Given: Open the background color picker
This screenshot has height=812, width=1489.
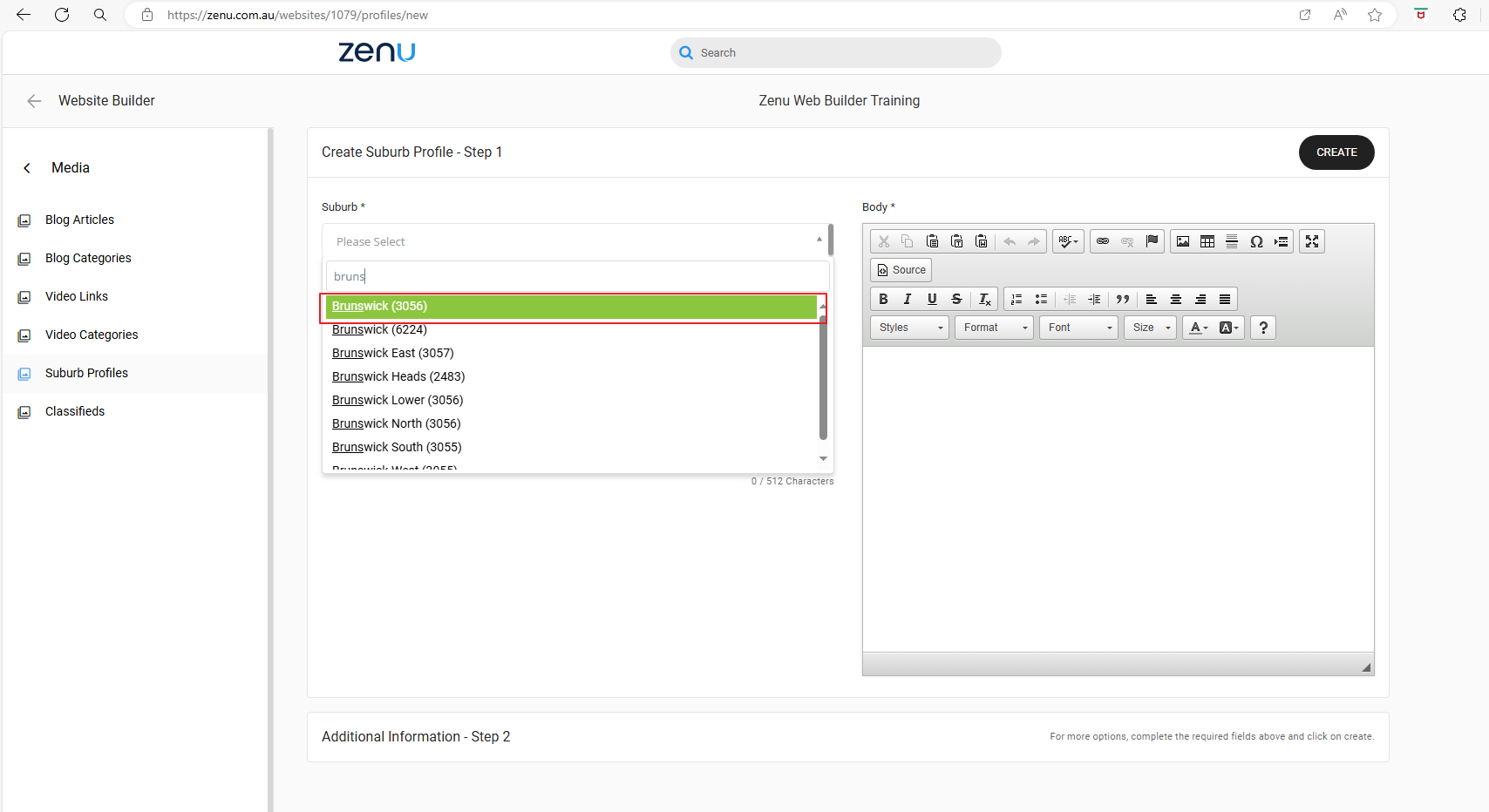Looking at the screenshot, I should (1228, 328).
